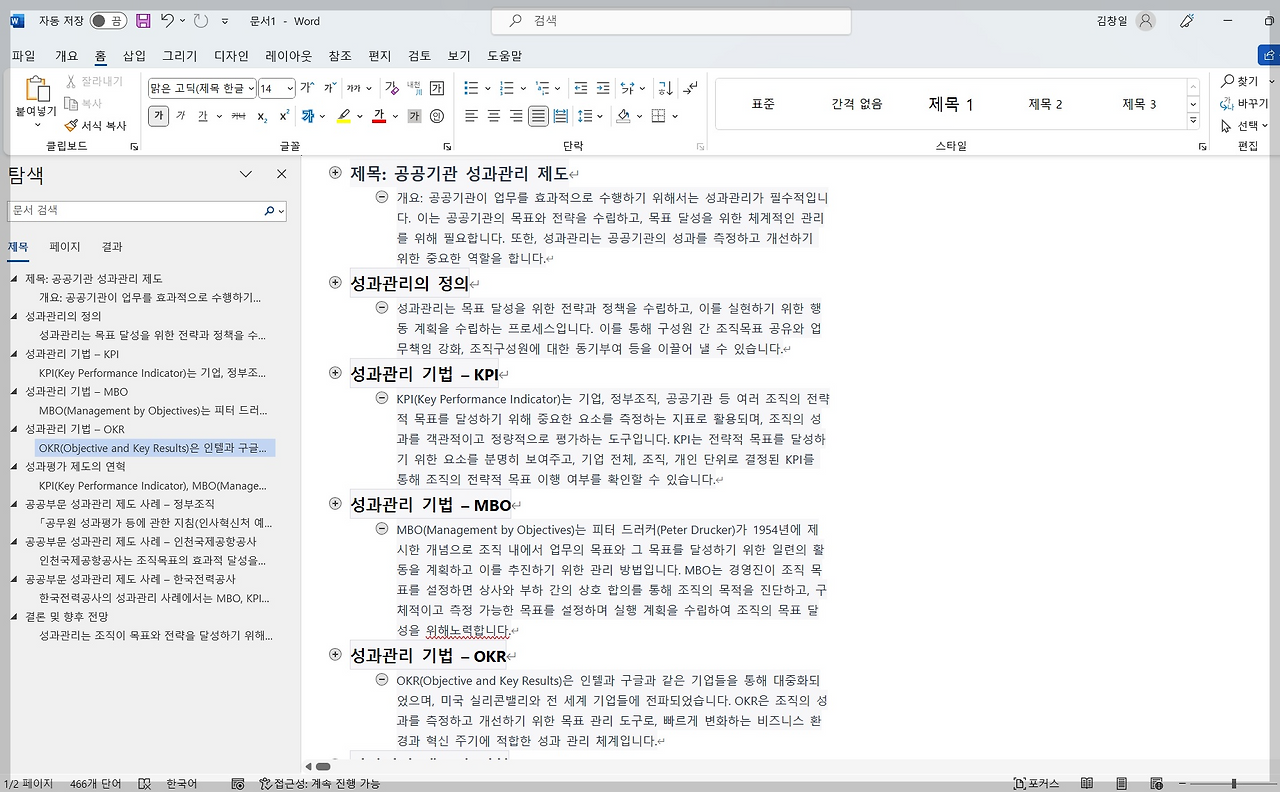Decrease paragraph indent
The height and width of the screenshot is (792, 1280).
[x=581, y=88]
